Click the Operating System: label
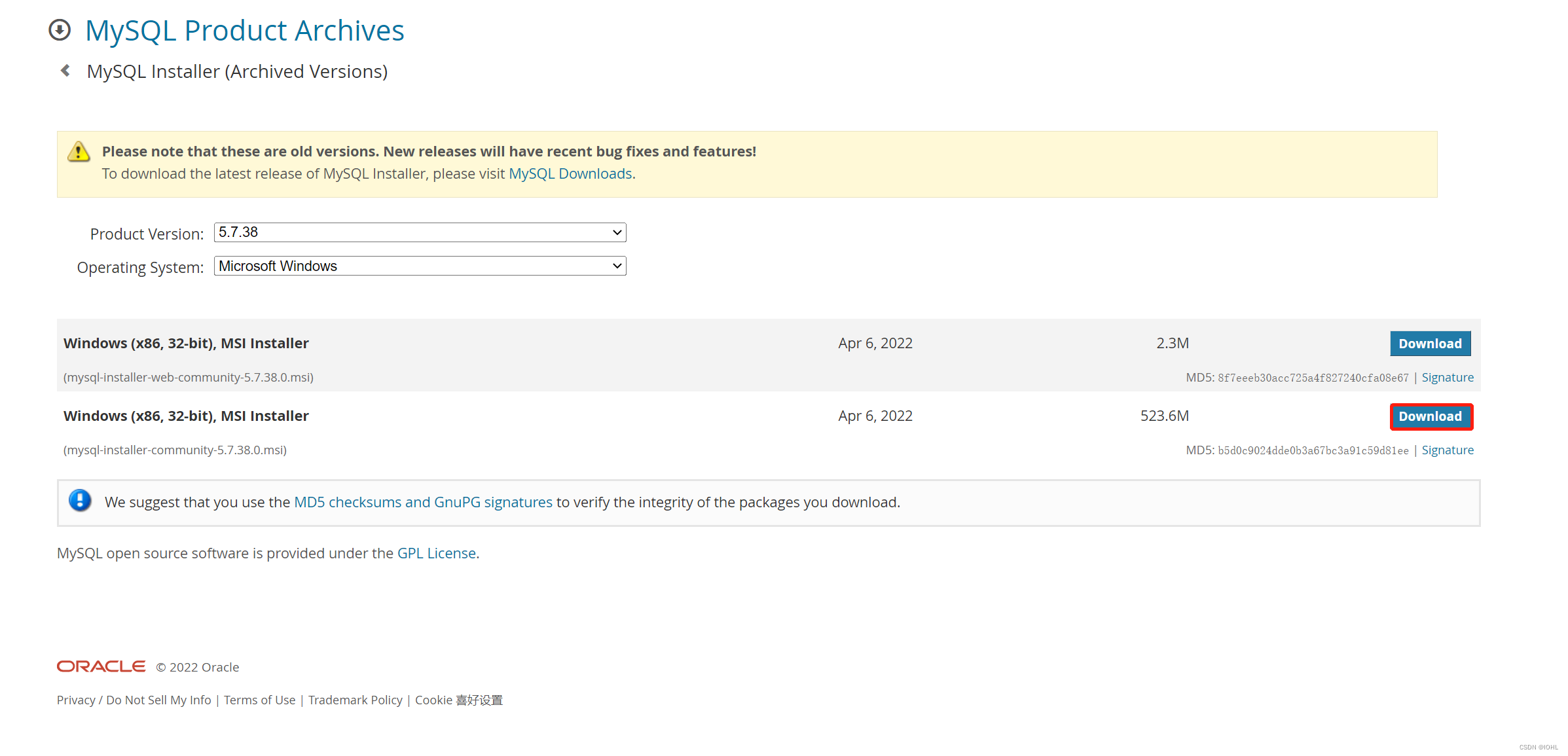This screenshot has width=1568, height=756. point(140,268)
